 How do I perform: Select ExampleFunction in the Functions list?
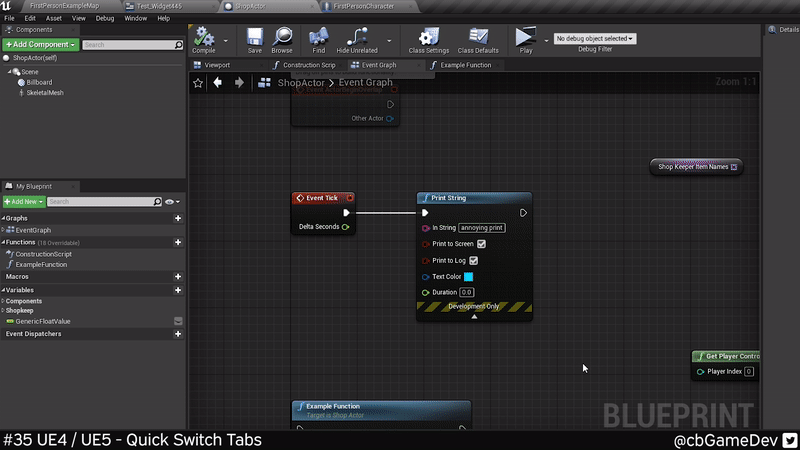click(41, 265)
